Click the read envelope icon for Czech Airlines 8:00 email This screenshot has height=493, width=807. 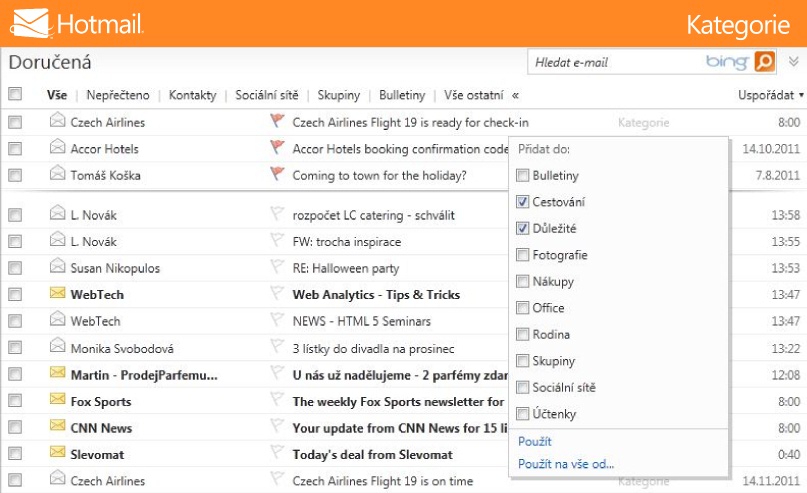point(58,120)
